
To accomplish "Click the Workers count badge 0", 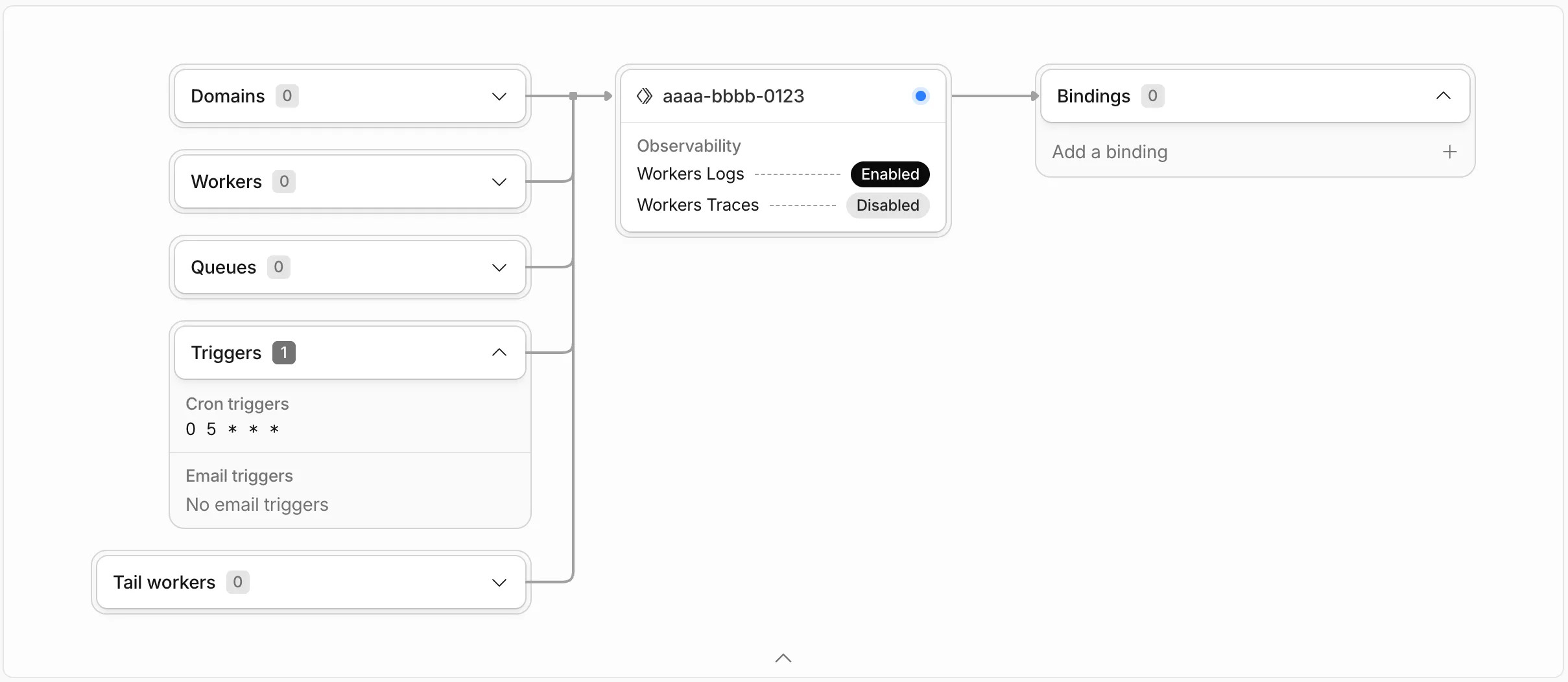I will tap(283, 182).
